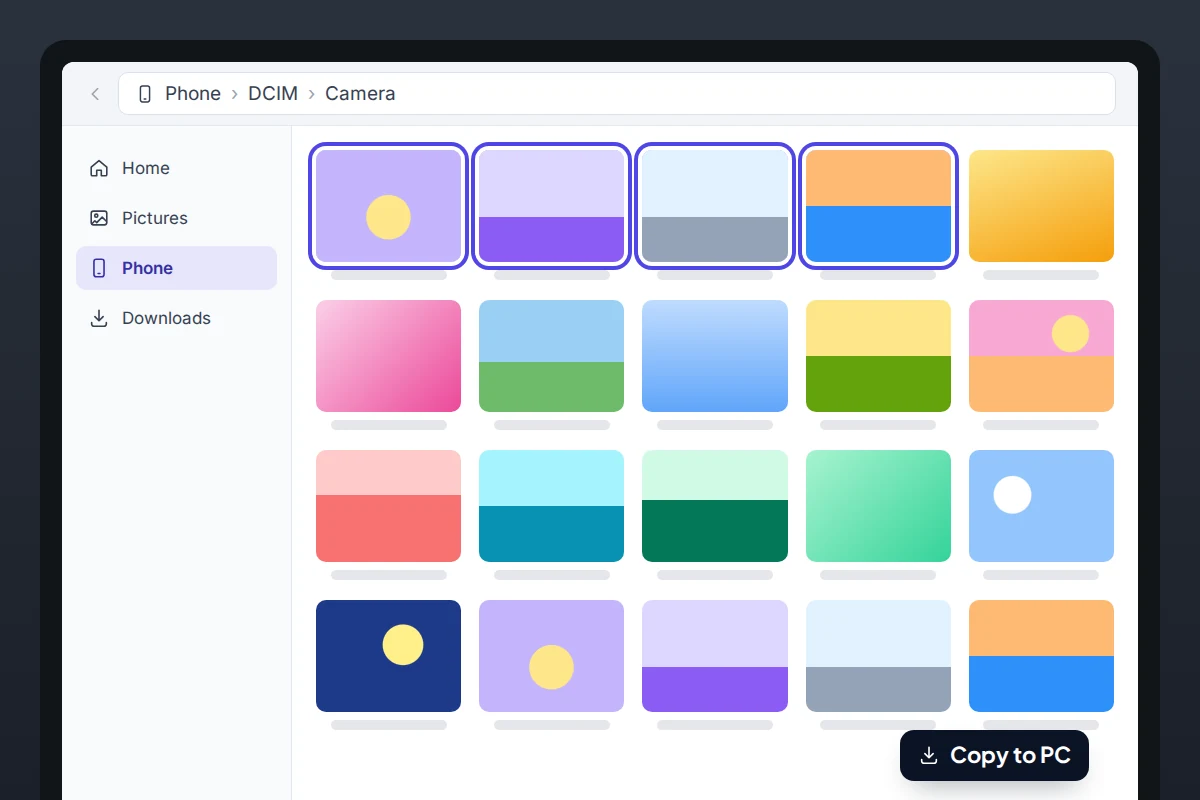The image size is (1200, 800).
Task: Select the blue sky over green field photo
Action: [x=551, y=356]
